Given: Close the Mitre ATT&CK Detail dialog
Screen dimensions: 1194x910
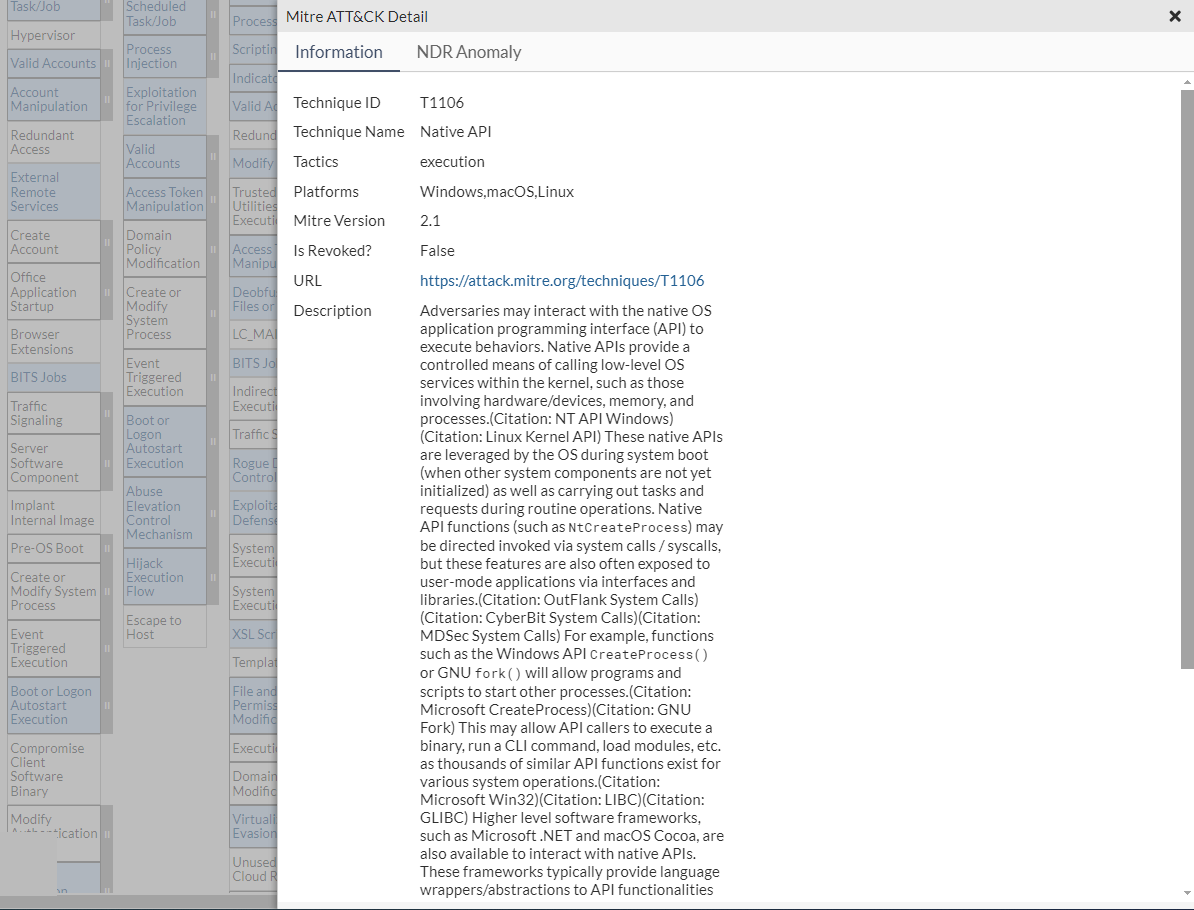Looking at the screenshot, I should 1175,16.
